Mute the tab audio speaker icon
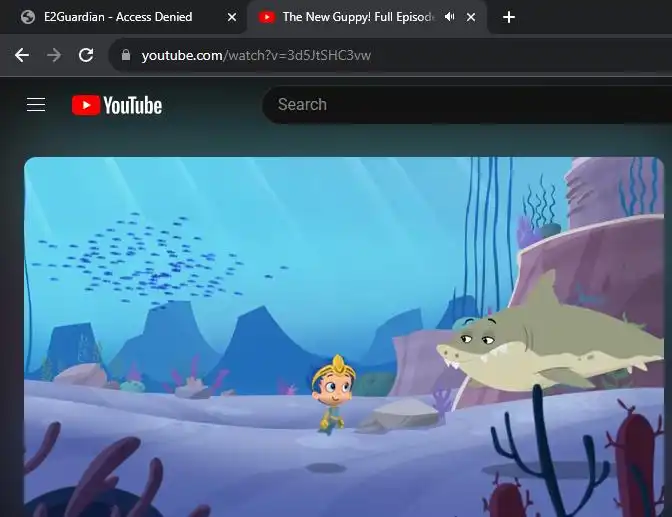672x517 pixels. pyautogui.click(x=449, y=17)
